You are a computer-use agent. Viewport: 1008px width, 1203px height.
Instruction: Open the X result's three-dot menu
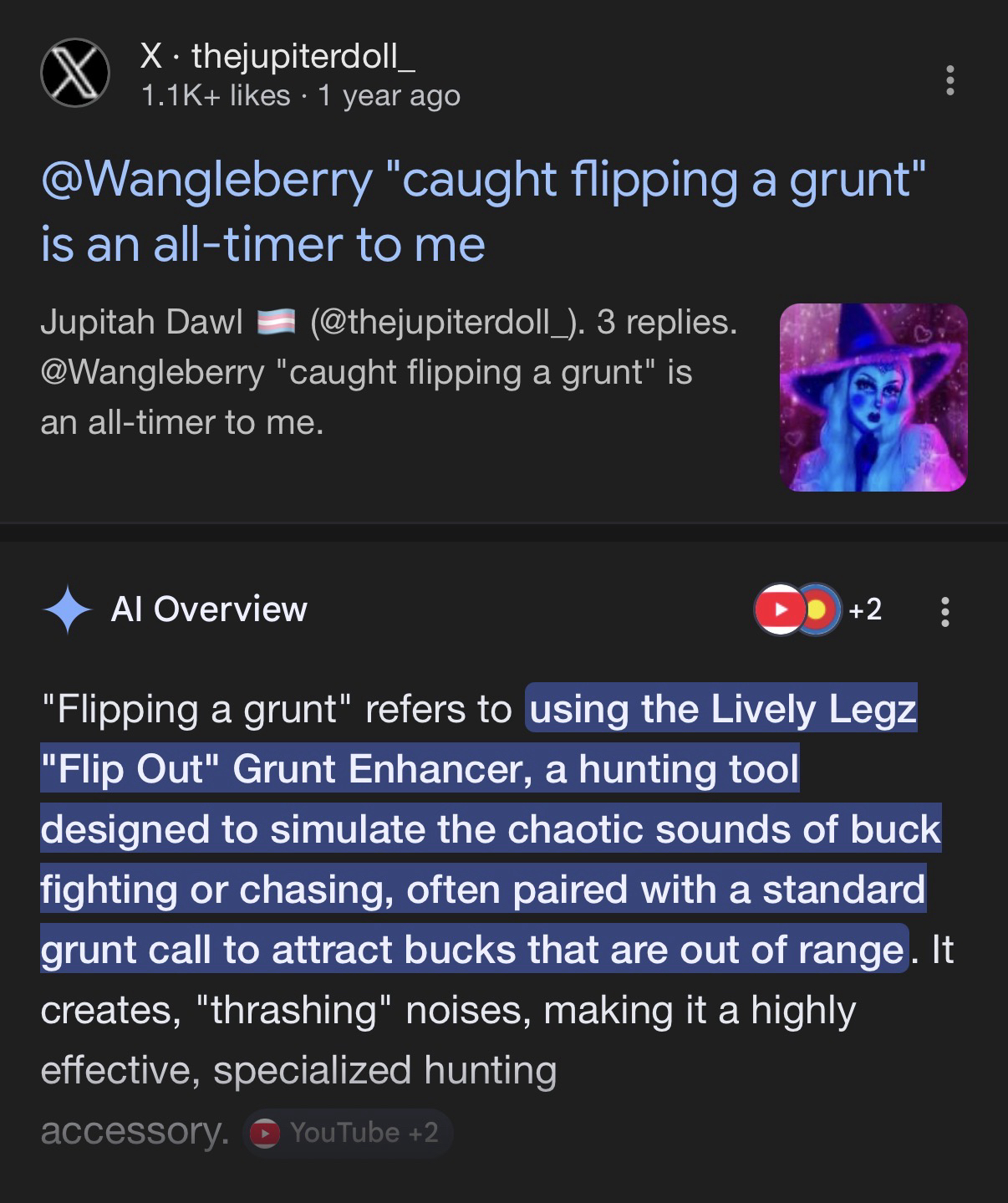[949, 80]
